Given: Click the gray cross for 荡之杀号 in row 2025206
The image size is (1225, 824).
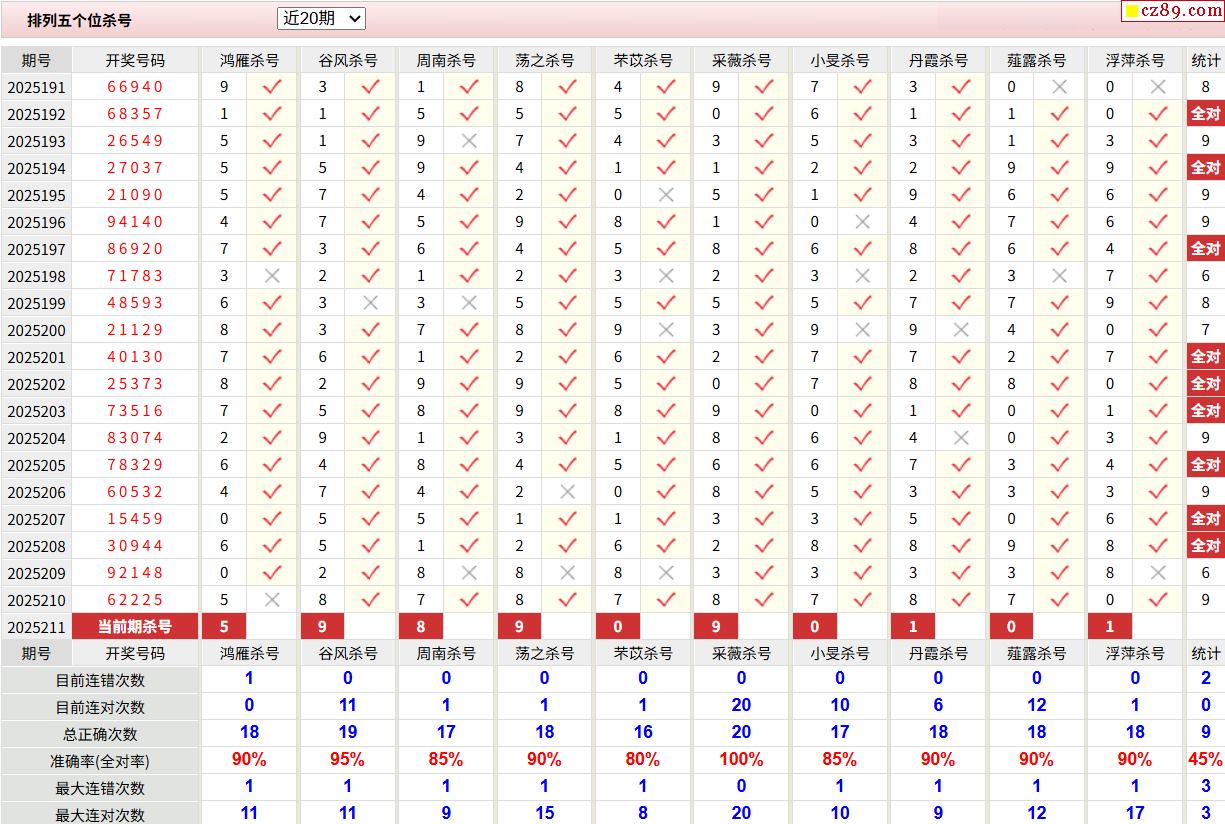Looking at the screenshot, I should [567, 492].
